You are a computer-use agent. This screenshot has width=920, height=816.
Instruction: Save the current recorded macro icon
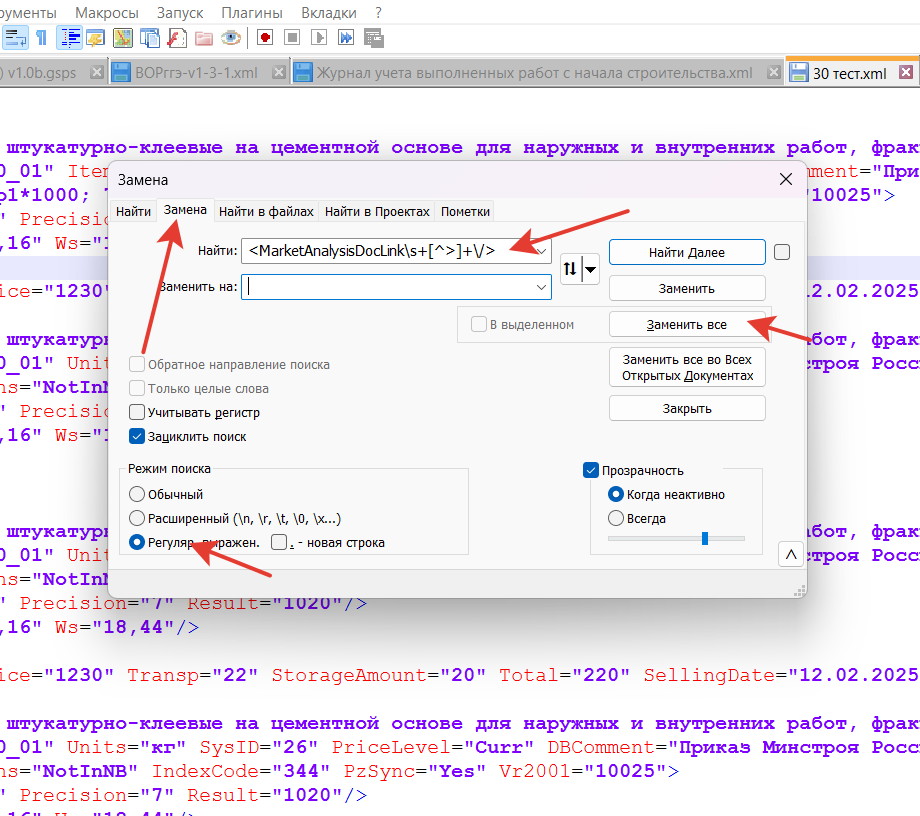point(373,38)
